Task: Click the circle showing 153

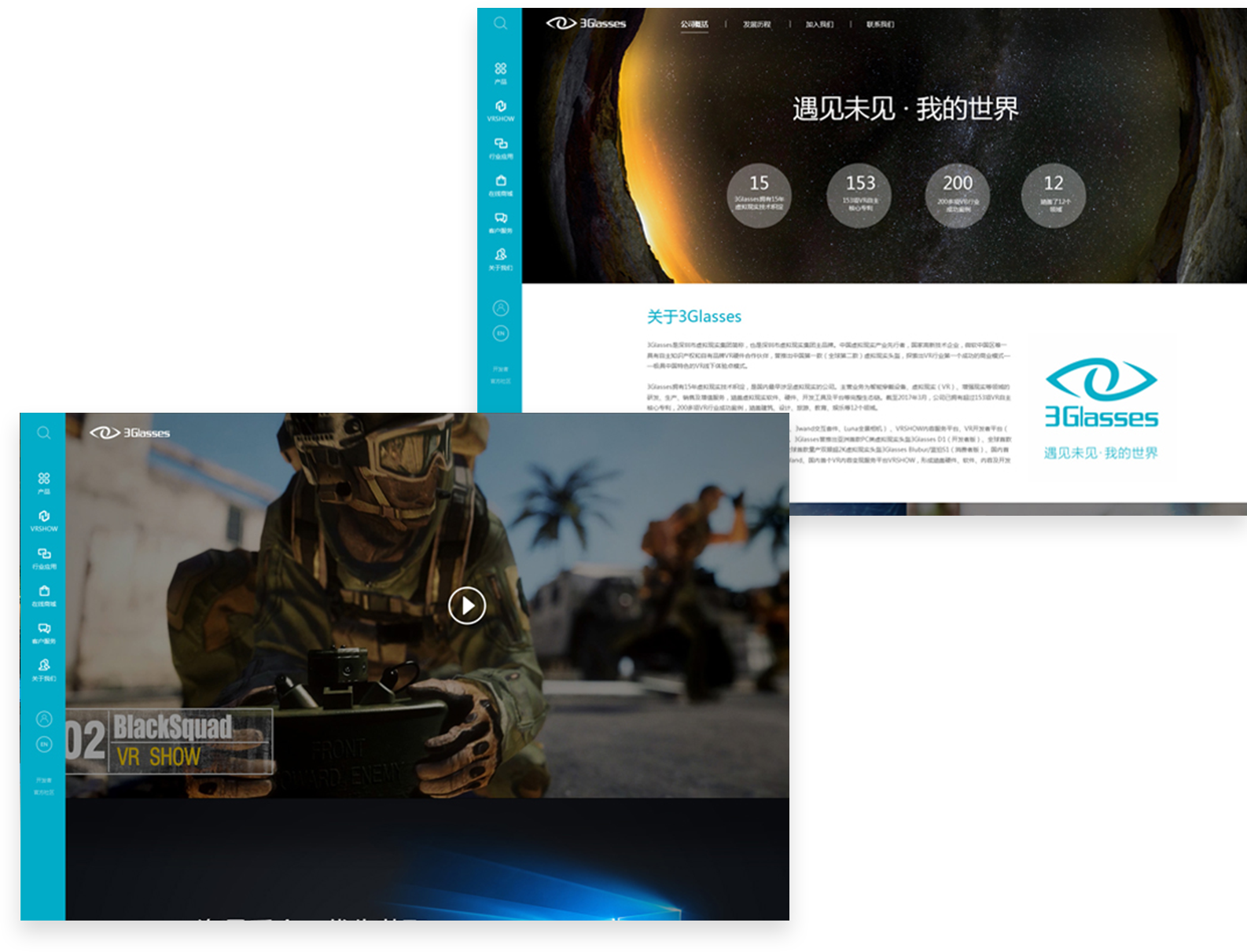Action: coord(860,196)
